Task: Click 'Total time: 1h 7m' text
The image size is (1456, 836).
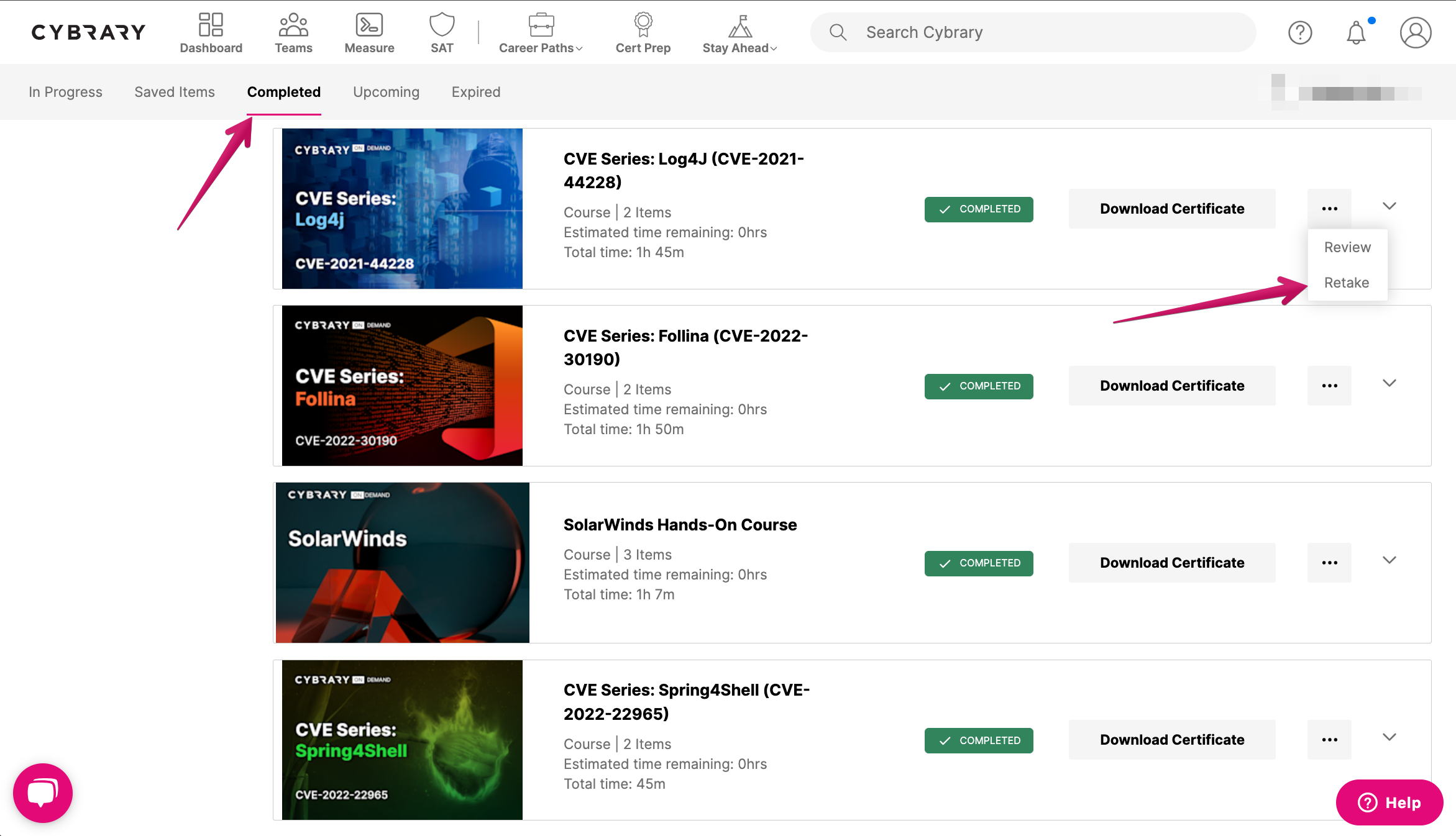Action: [x=619, y=594]
